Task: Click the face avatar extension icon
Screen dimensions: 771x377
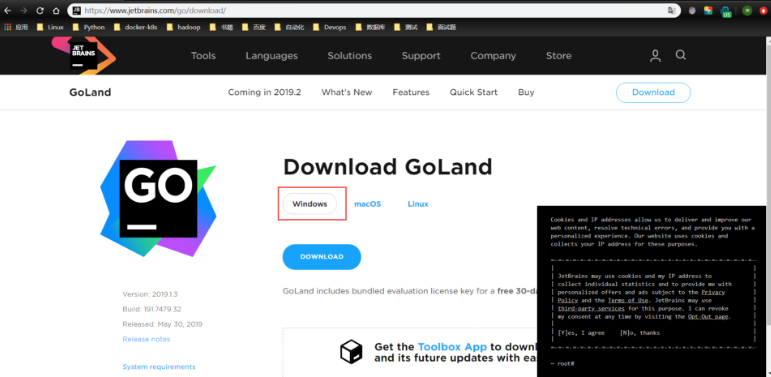Action: click(x=692, y=10)
